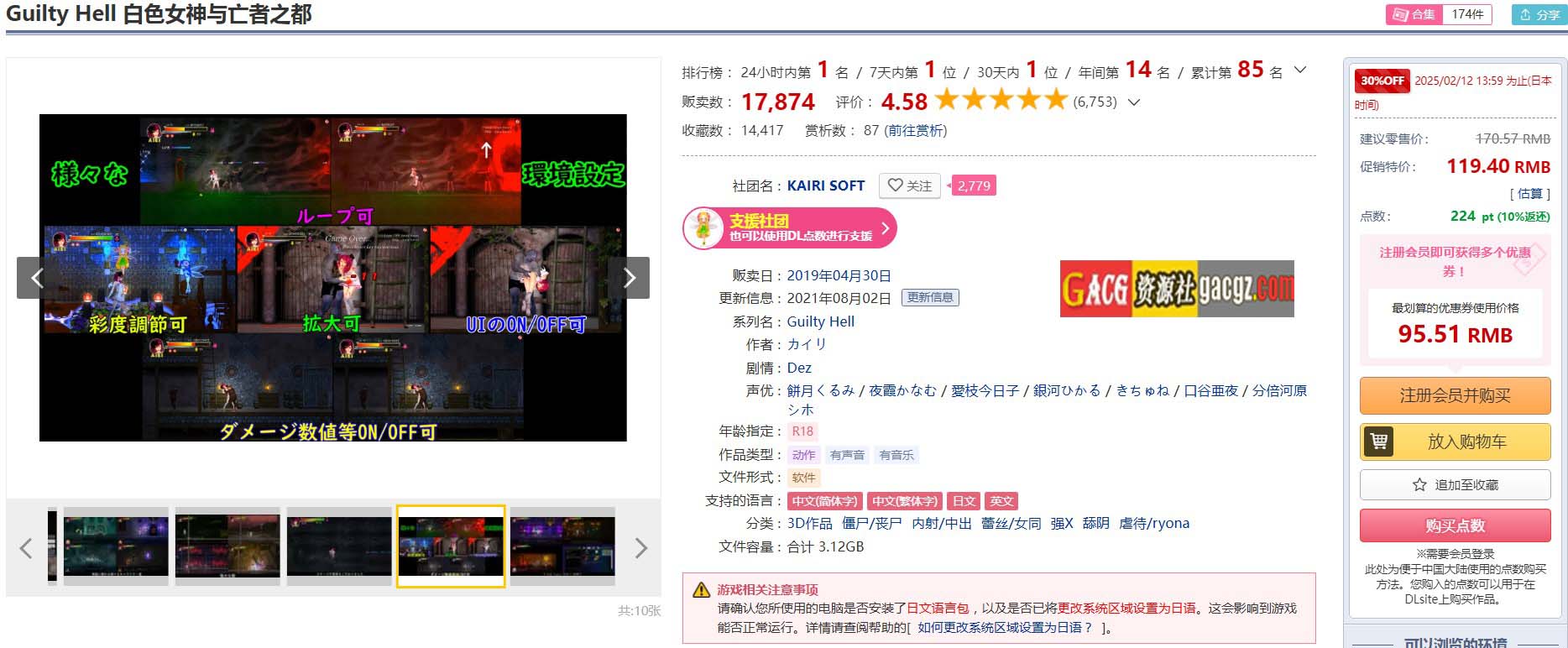Click the 更新信息 update info button
The height and width of the screenshot is (648, 1568).
pyautogui.click(x=930, y=297)
